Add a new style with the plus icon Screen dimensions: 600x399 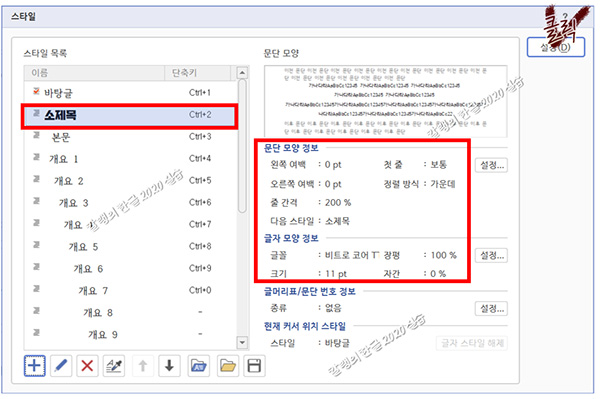pos(34,366)
